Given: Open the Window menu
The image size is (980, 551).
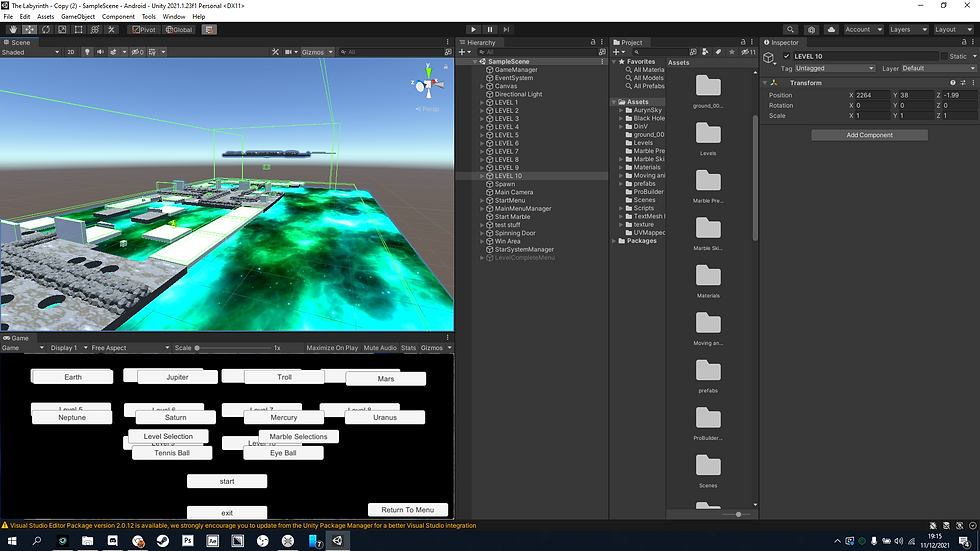Looking at the screenshot, I should coord(174,17).
